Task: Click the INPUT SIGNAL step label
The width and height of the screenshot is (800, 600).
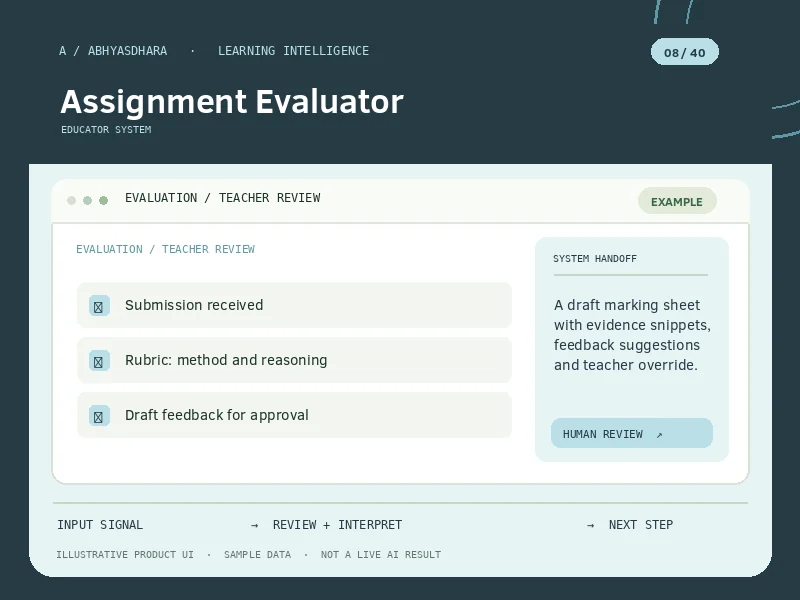Action: 100,524
